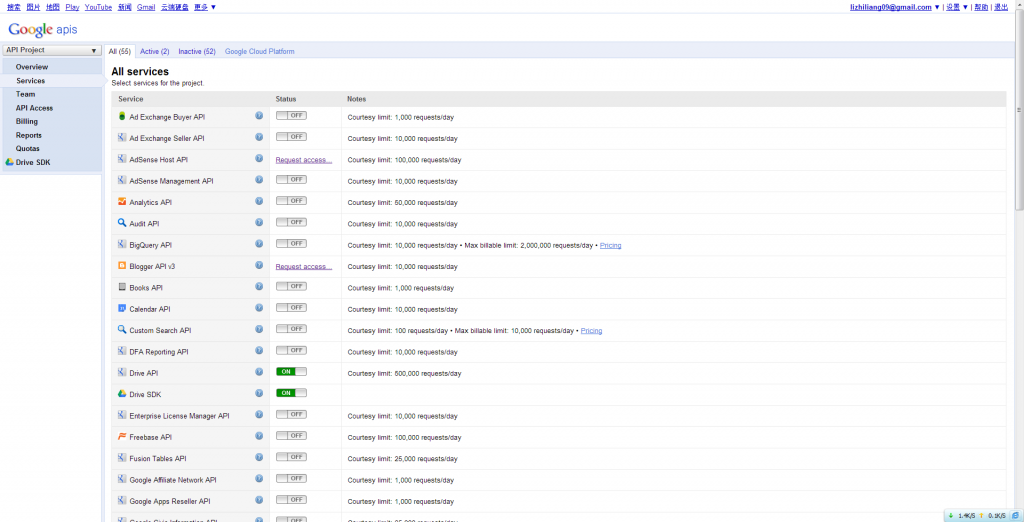
Task: Open help for Ad Exchange Buyer API
Action: (x=259, y=116)
